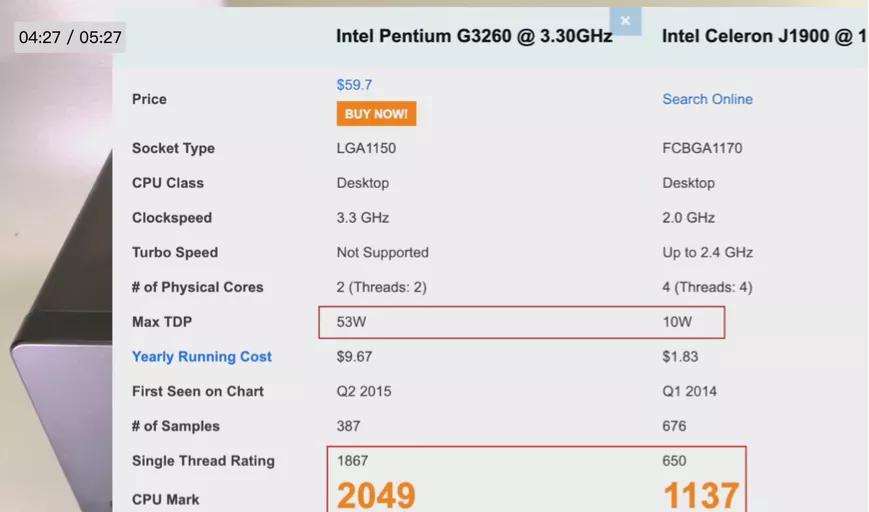Open the $59.7 price link
Screen dimensions: 869x512
coord(354,85)
